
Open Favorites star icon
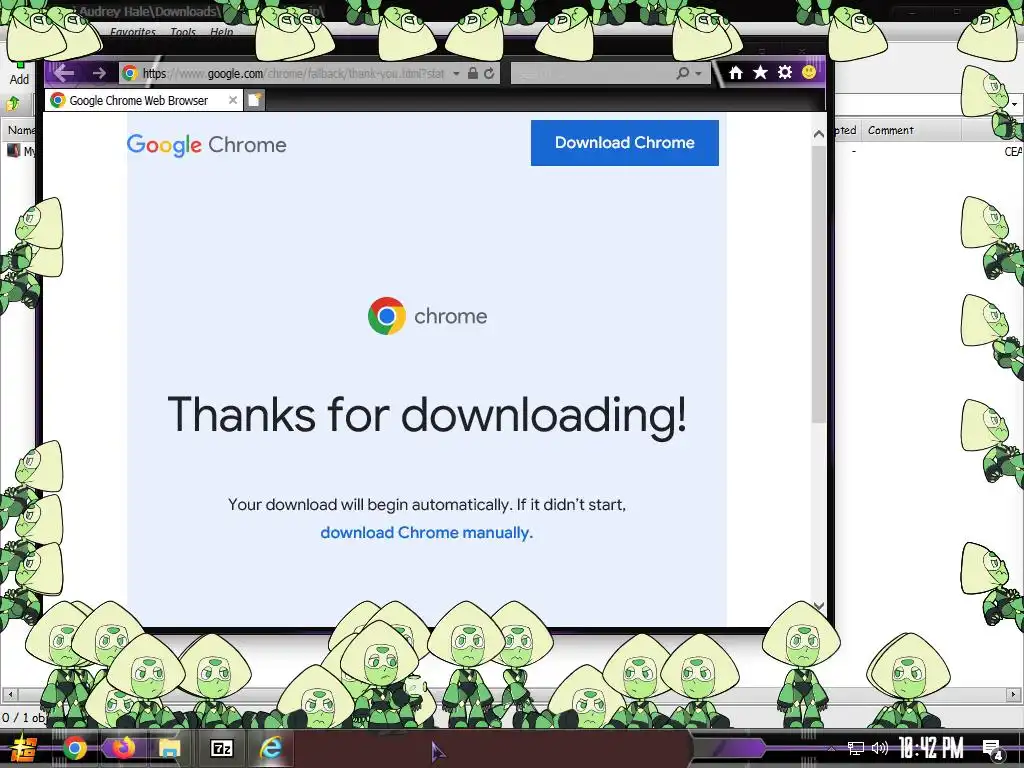point(760,72)
